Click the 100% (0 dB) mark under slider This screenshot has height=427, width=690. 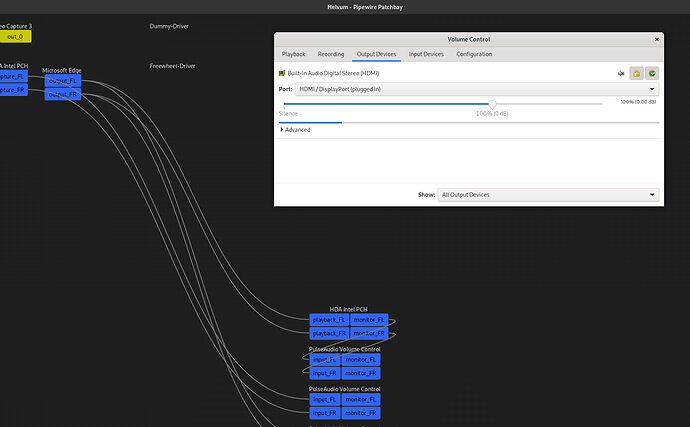pyautogui.click(x=492, y=114)
